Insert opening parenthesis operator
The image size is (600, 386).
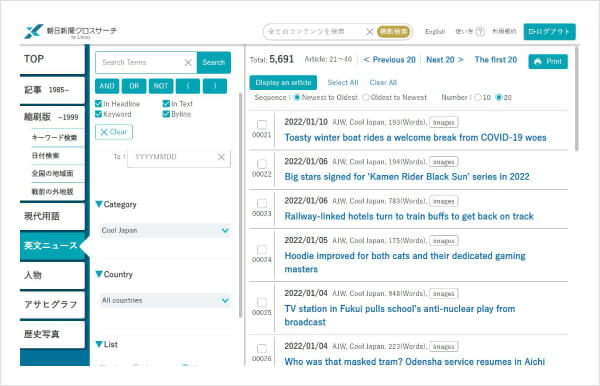188,86
